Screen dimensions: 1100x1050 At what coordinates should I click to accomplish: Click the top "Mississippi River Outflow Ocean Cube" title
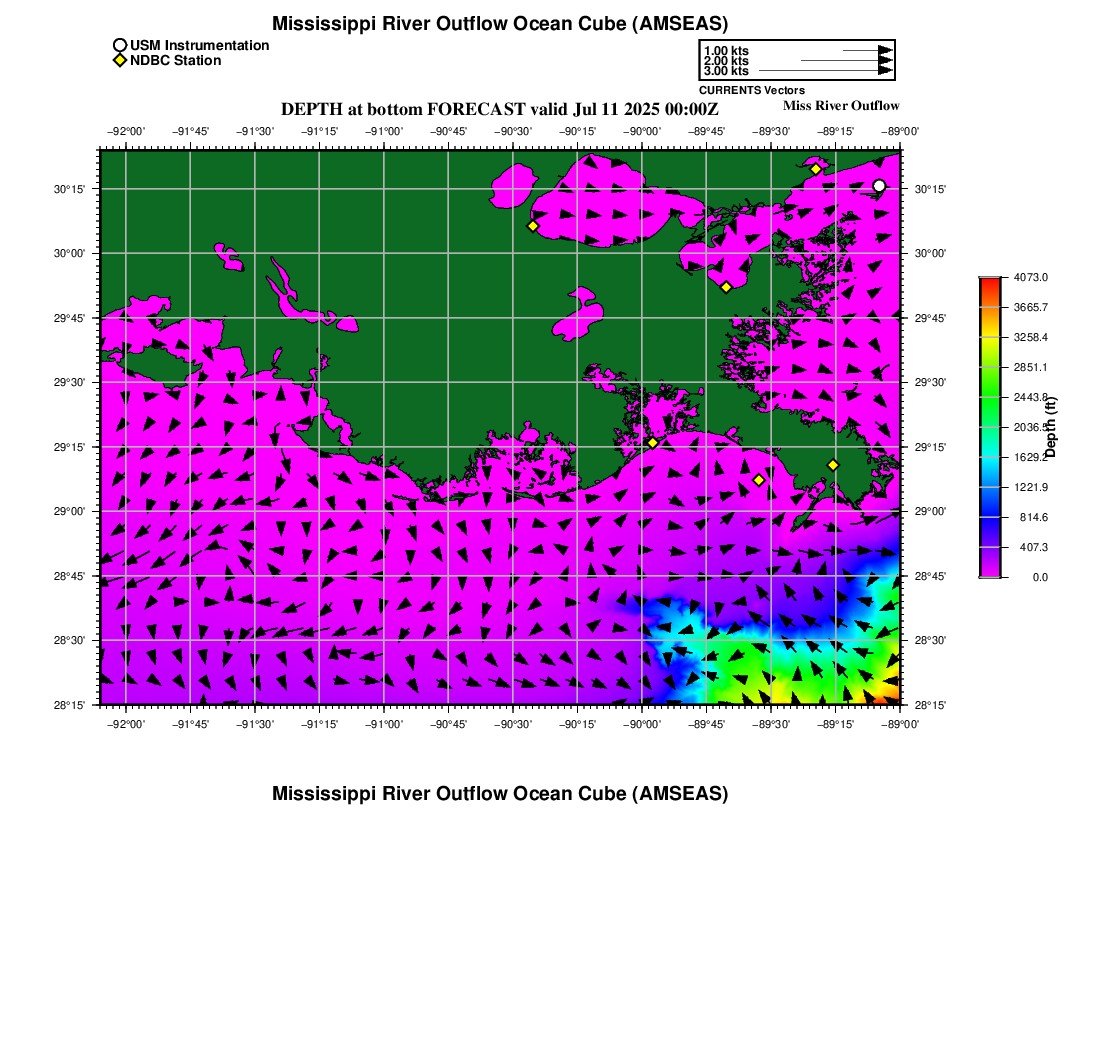coord(500,24)
